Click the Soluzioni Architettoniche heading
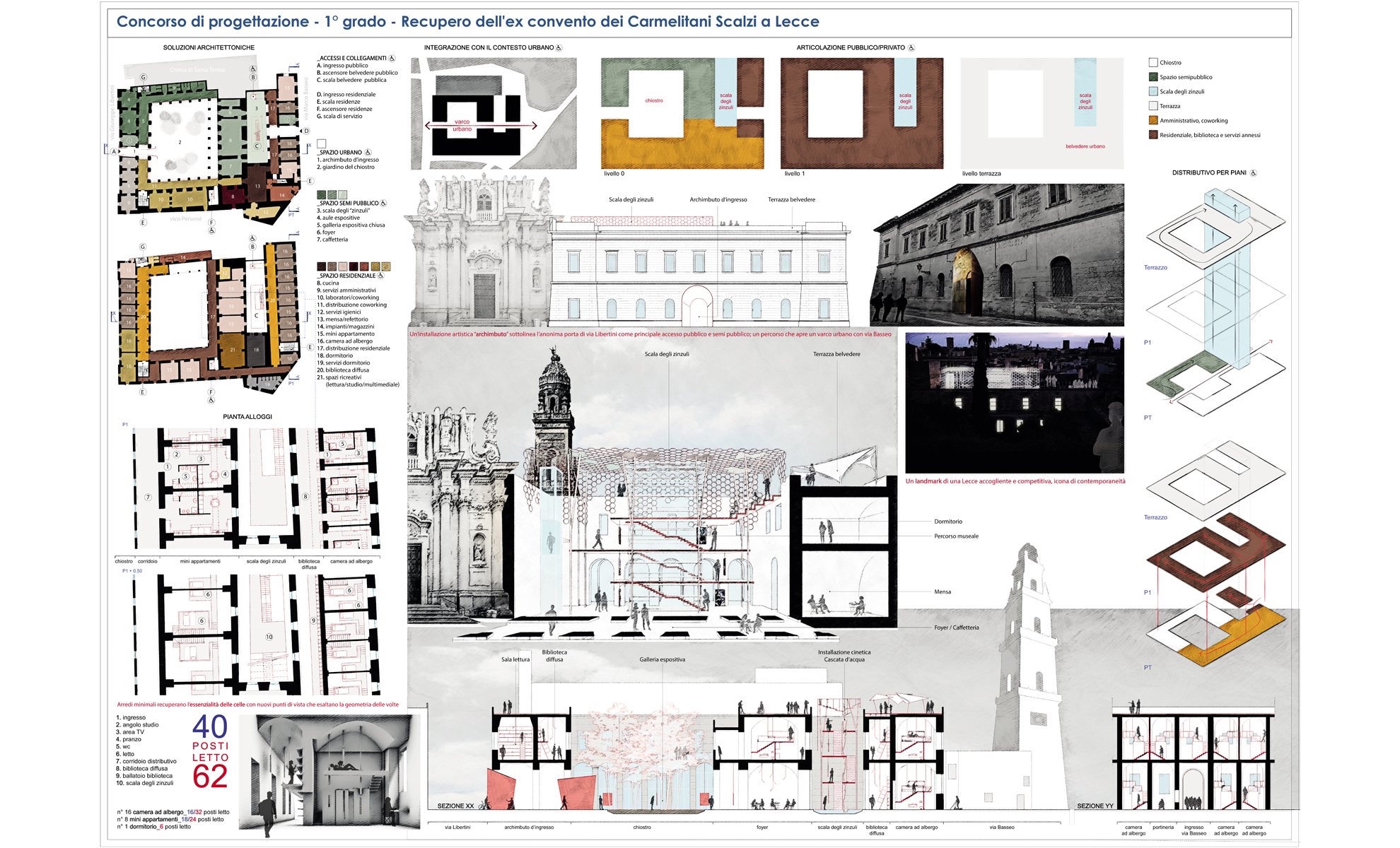1400x848 pixels. (x=209, y=48)
